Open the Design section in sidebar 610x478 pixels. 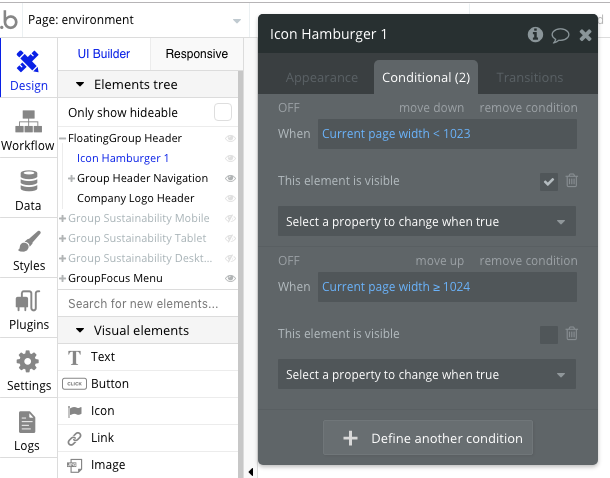pos(29,71)
